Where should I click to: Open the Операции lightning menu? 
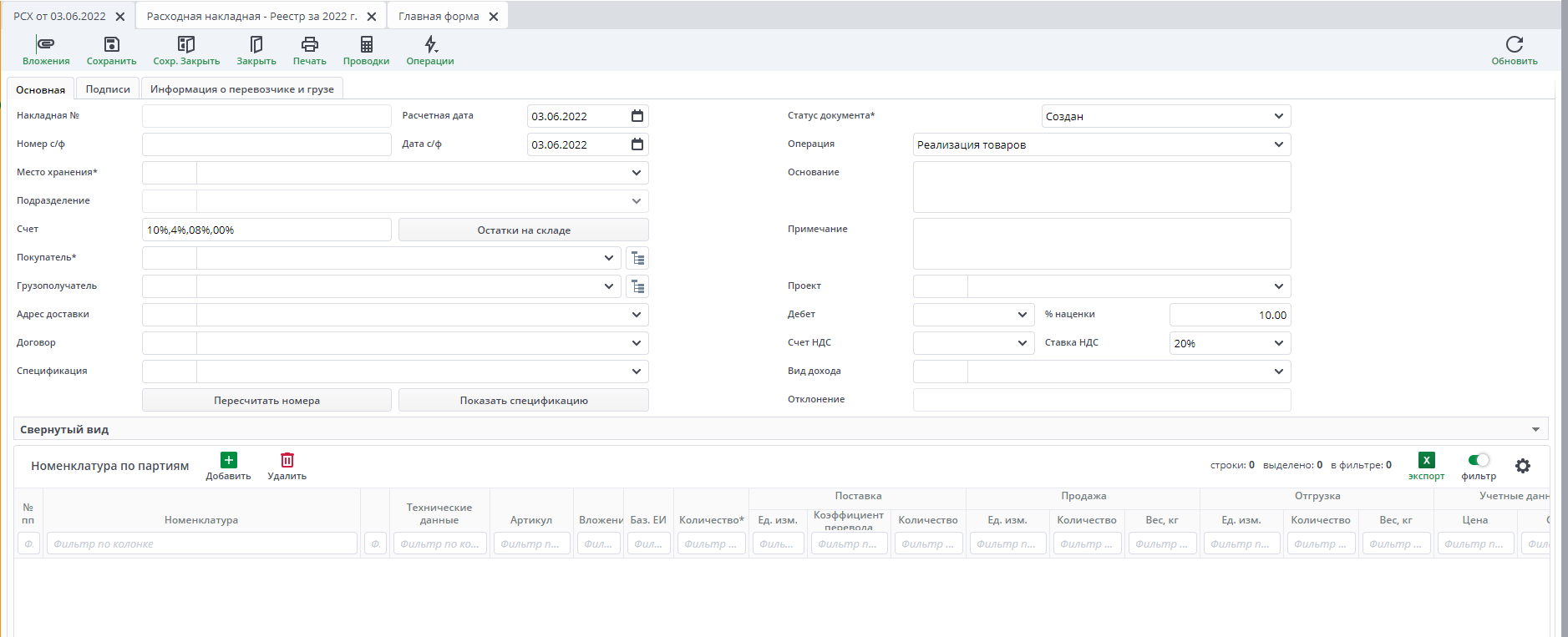430,45
